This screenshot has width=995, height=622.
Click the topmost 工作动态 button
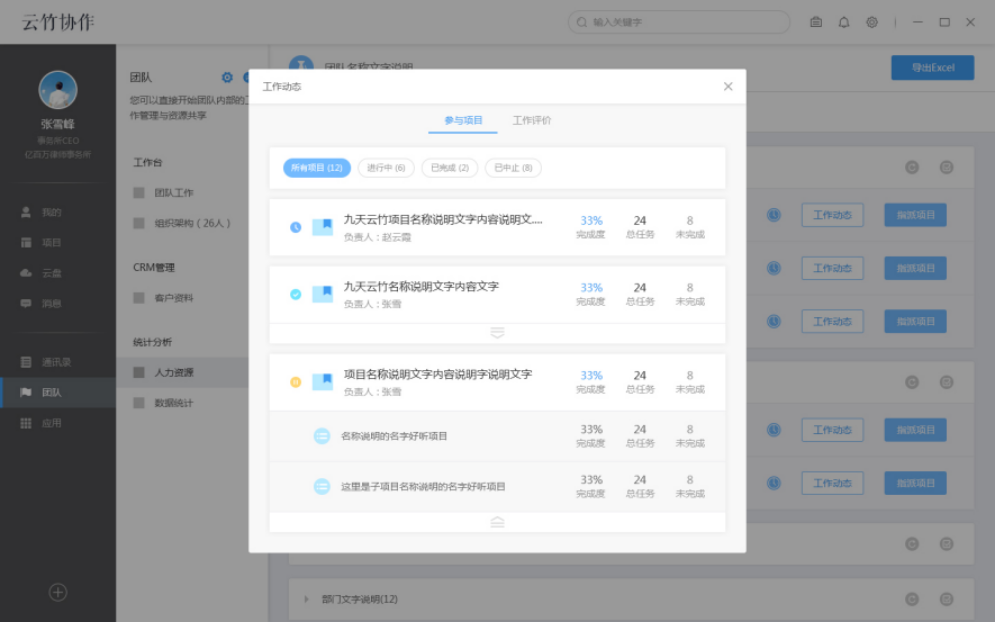[833, 215]
